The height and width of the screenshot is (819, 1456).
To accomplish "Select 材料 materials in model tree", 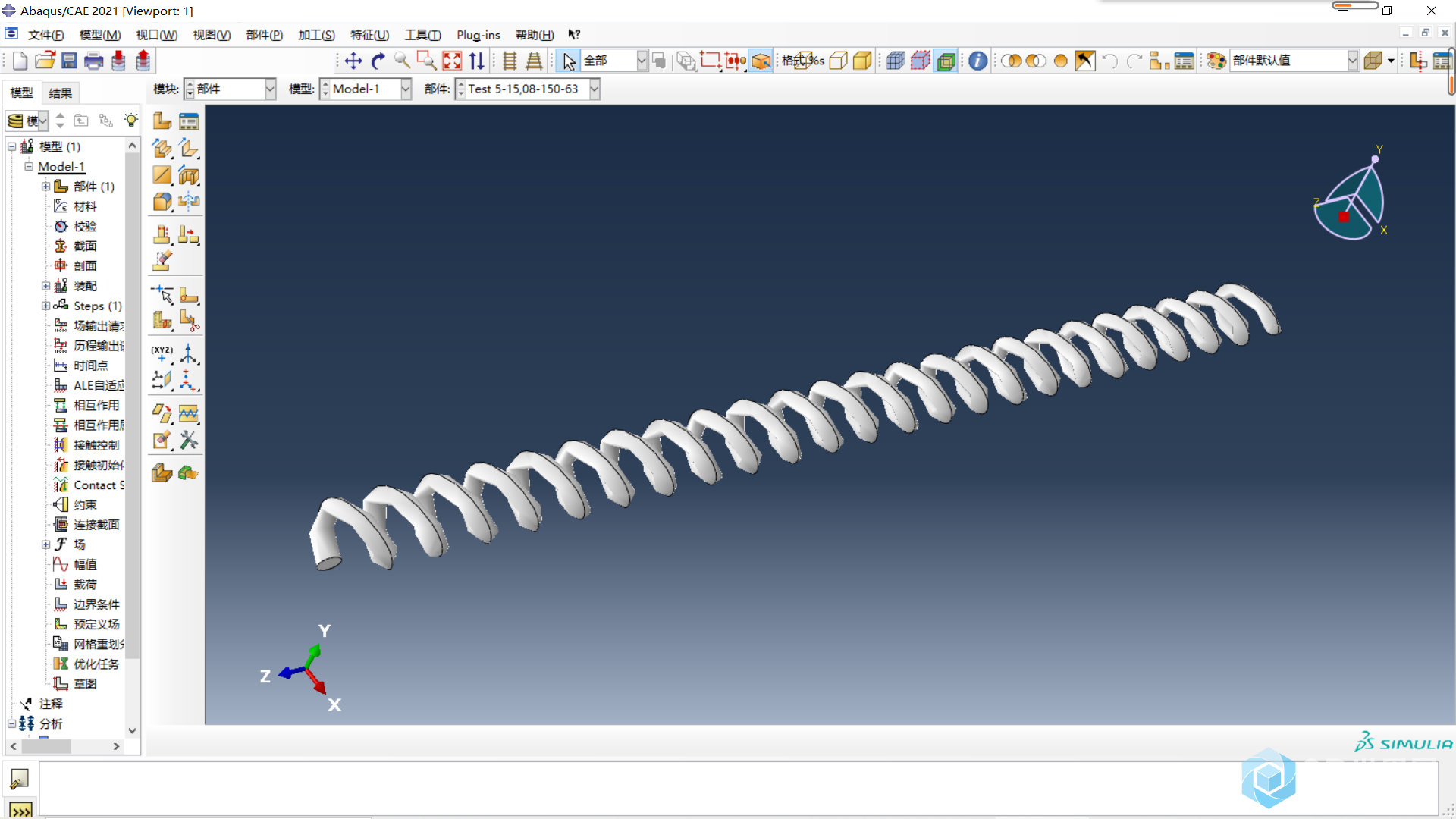I will click(x=85, y=206).
